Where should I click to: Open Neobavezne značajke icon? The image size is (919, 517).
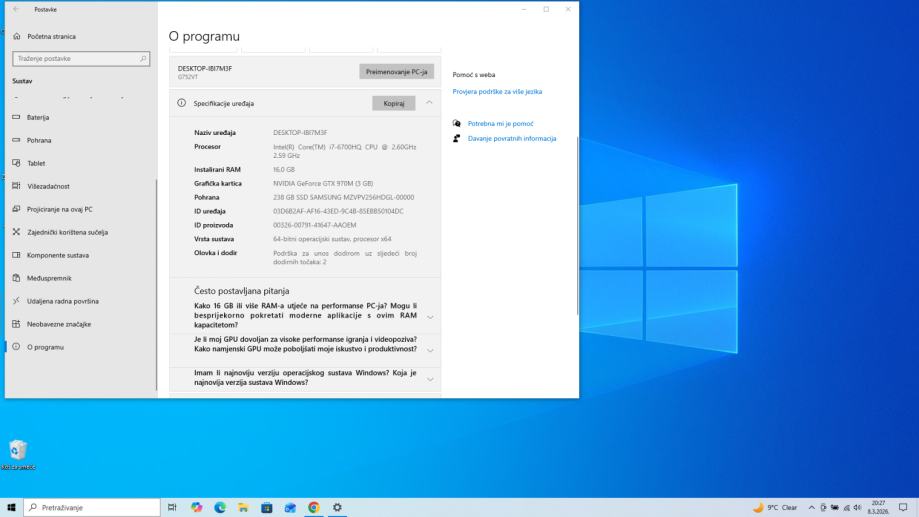pos(16,324)
